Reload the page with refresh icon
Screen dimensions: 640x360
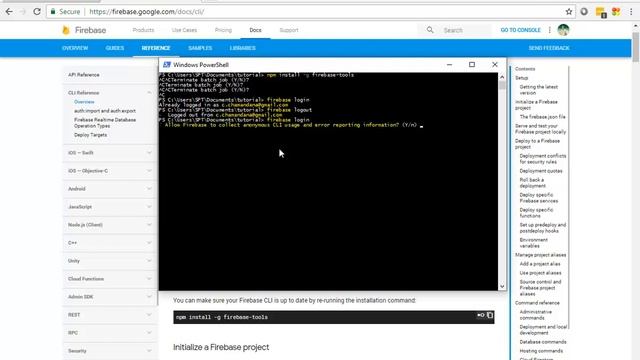[37, 12]
